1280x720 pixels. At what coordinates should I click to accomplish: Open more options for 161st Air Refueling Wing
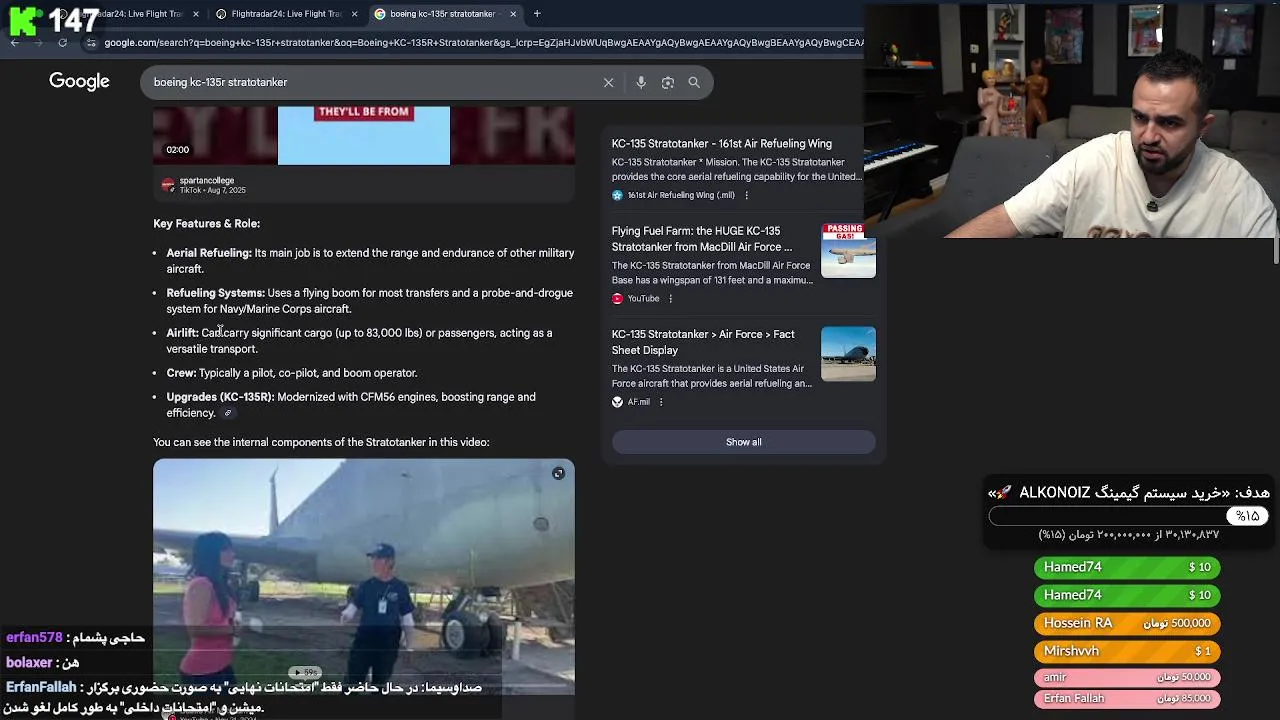pos(746,195)
